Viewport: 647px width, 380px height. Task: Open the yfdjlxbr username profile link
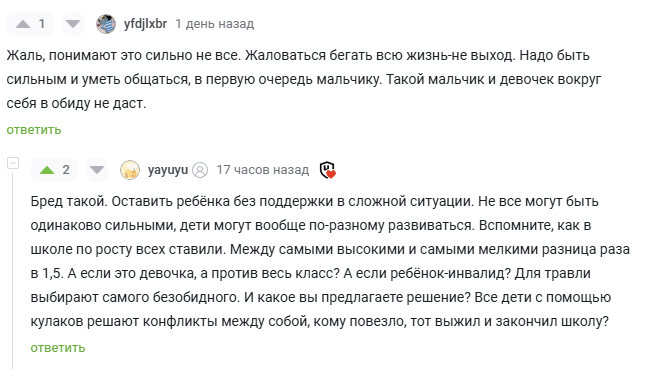coord(145,24)
